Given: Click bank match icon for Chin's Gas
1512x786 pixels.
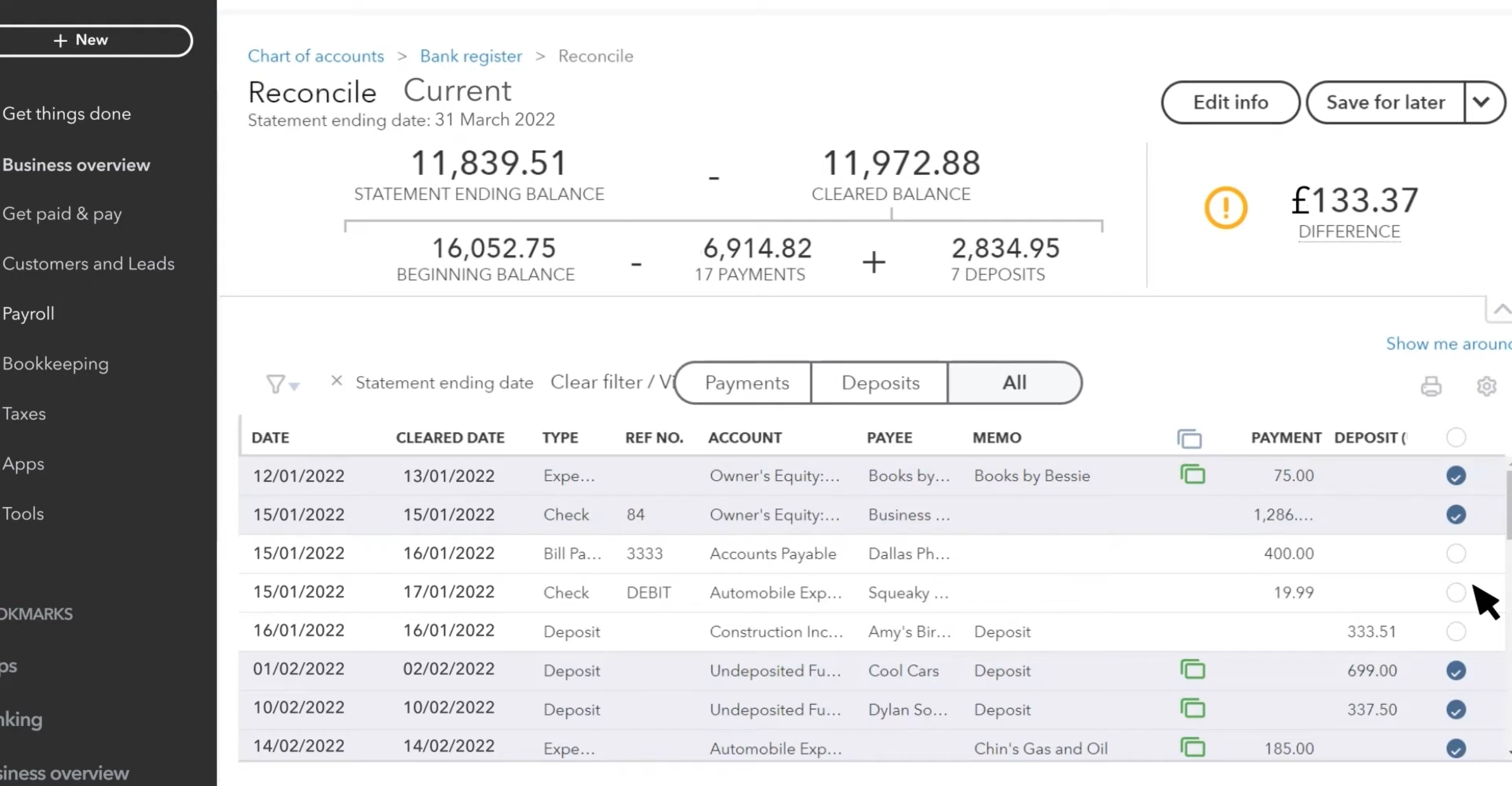Looking at the screenshot, I should (1192, 748).
